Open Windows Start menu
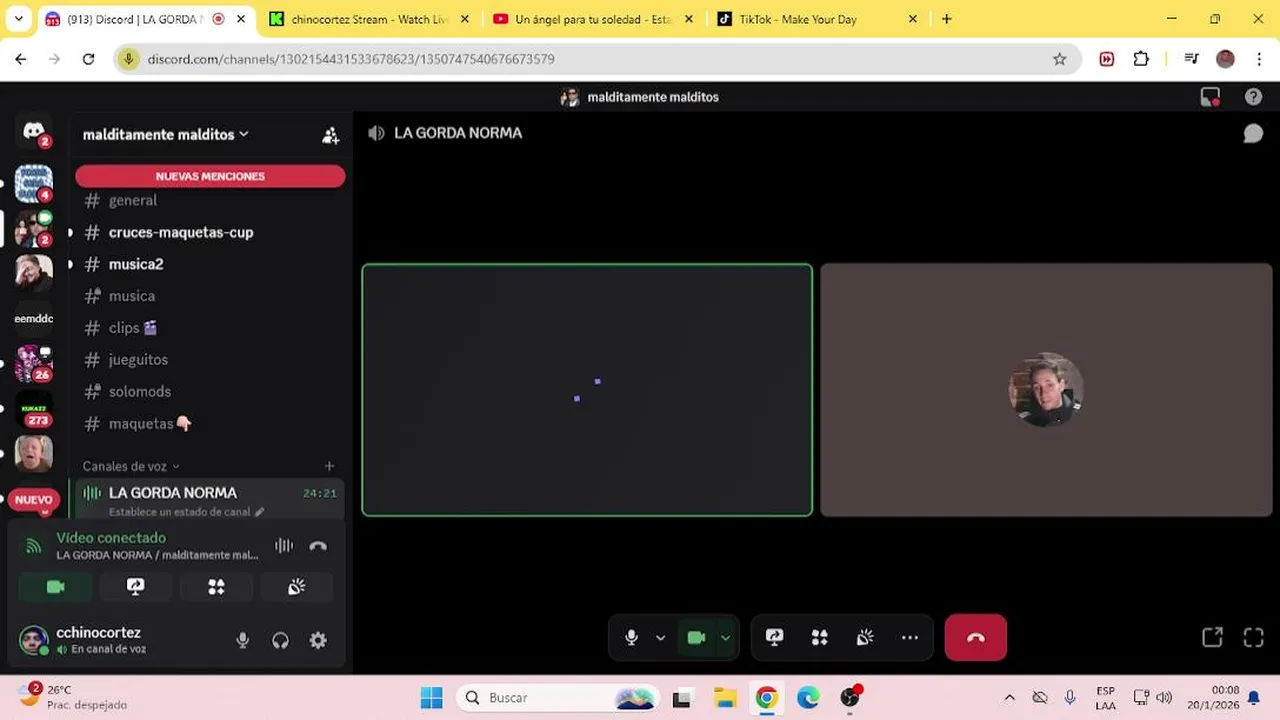 431,697
